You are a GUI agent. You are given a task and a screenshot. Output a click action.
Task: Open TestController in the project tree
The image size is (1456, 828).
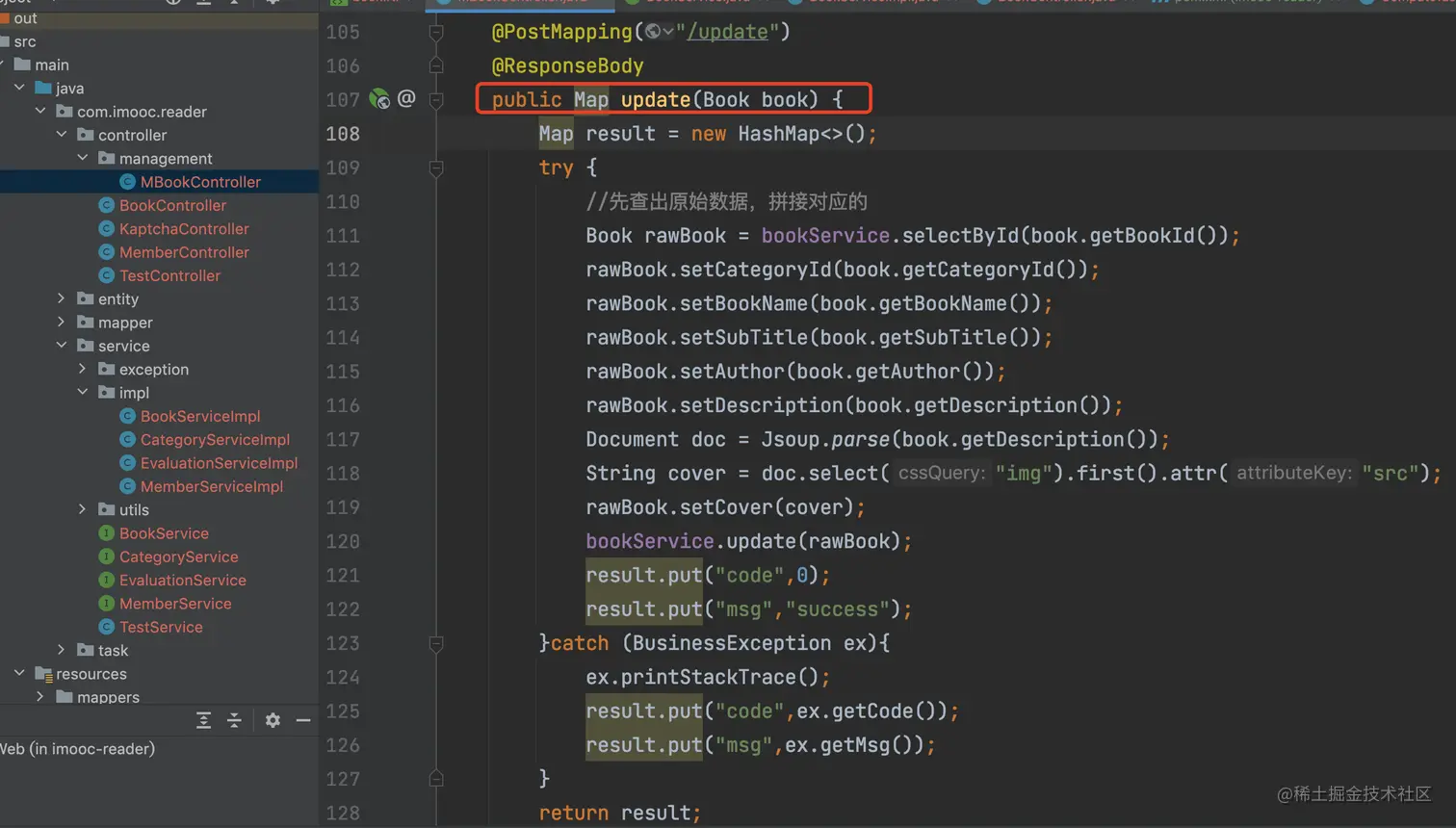pyautogui.click(x=169, y=275)
